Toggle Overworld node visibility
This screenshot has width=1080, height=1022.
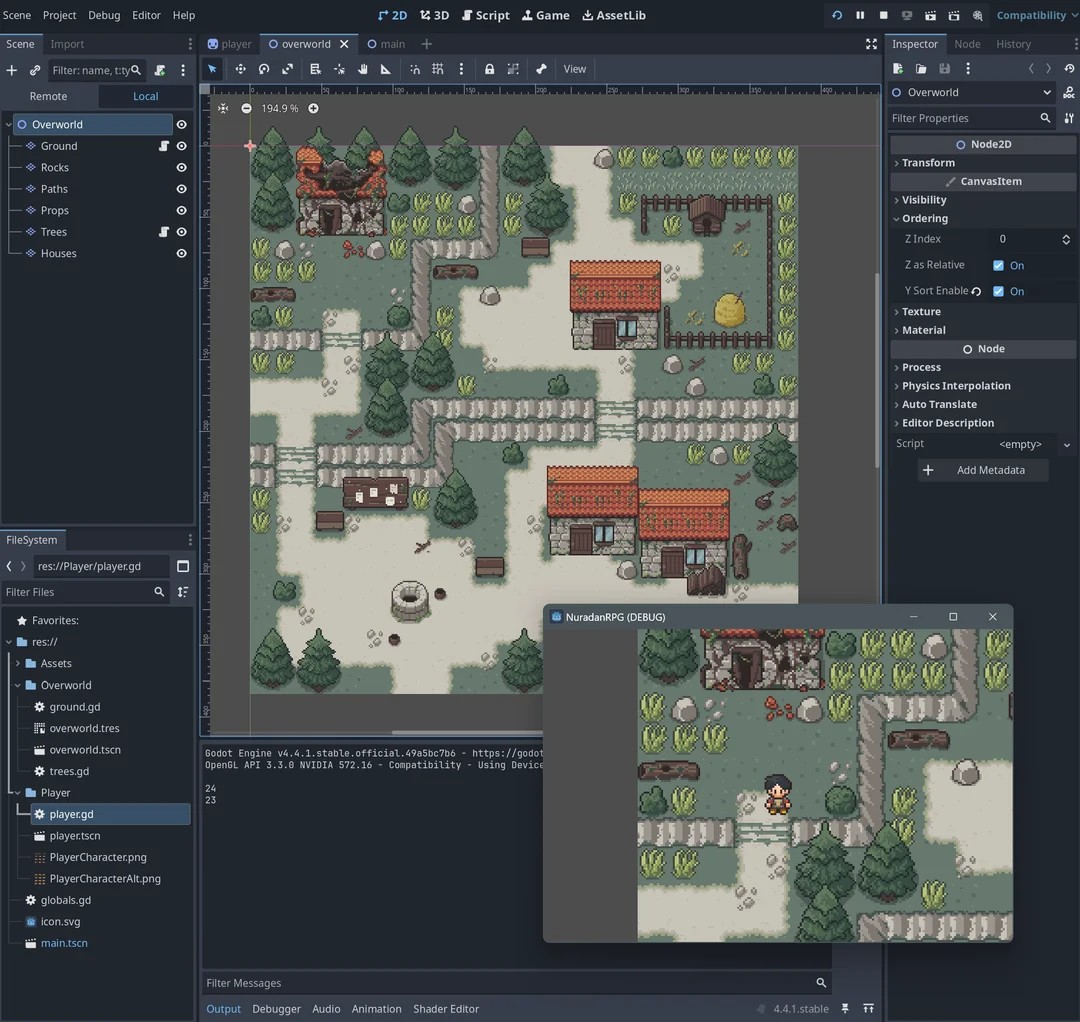click(182, 125)
